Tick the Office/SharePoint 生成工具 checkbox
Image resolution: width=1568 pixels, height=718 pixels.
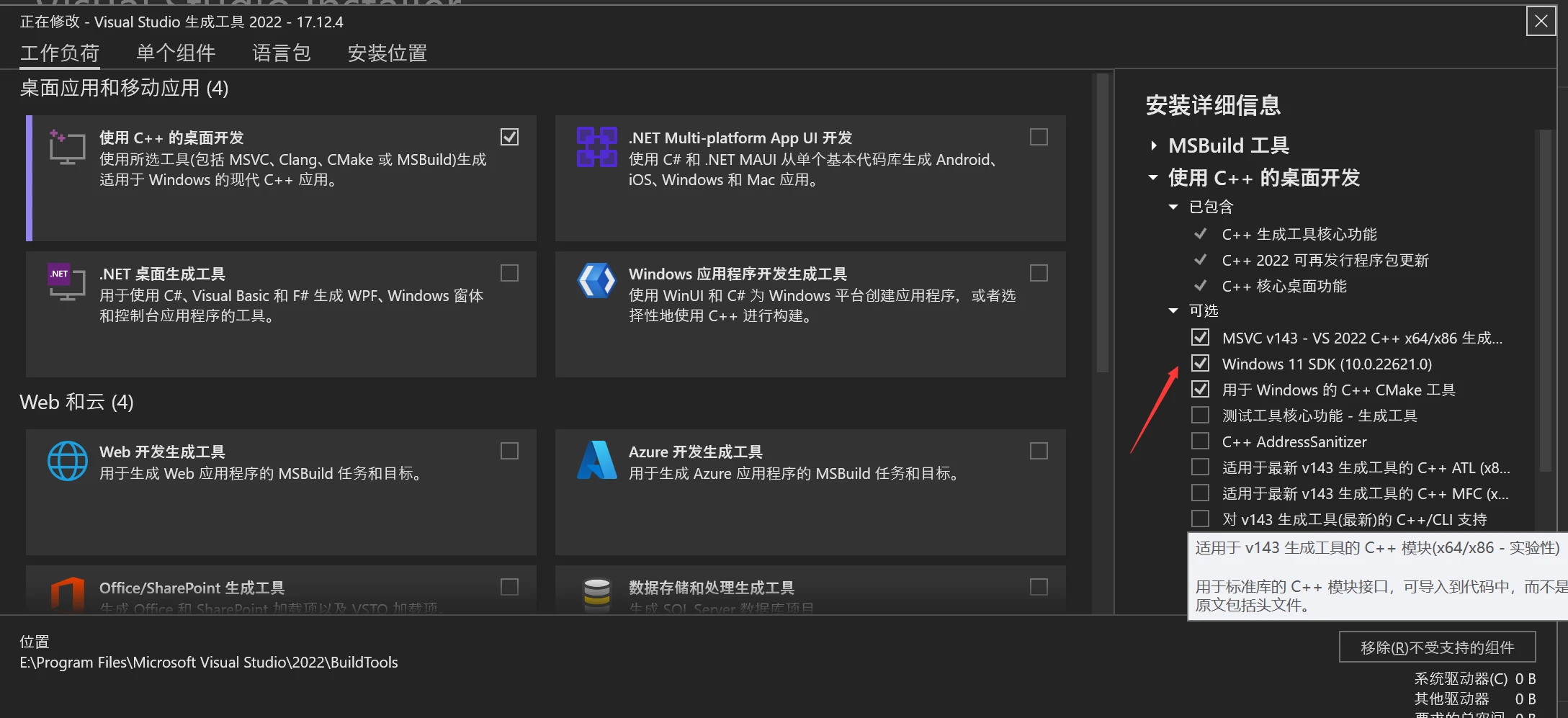pos(509,587)
